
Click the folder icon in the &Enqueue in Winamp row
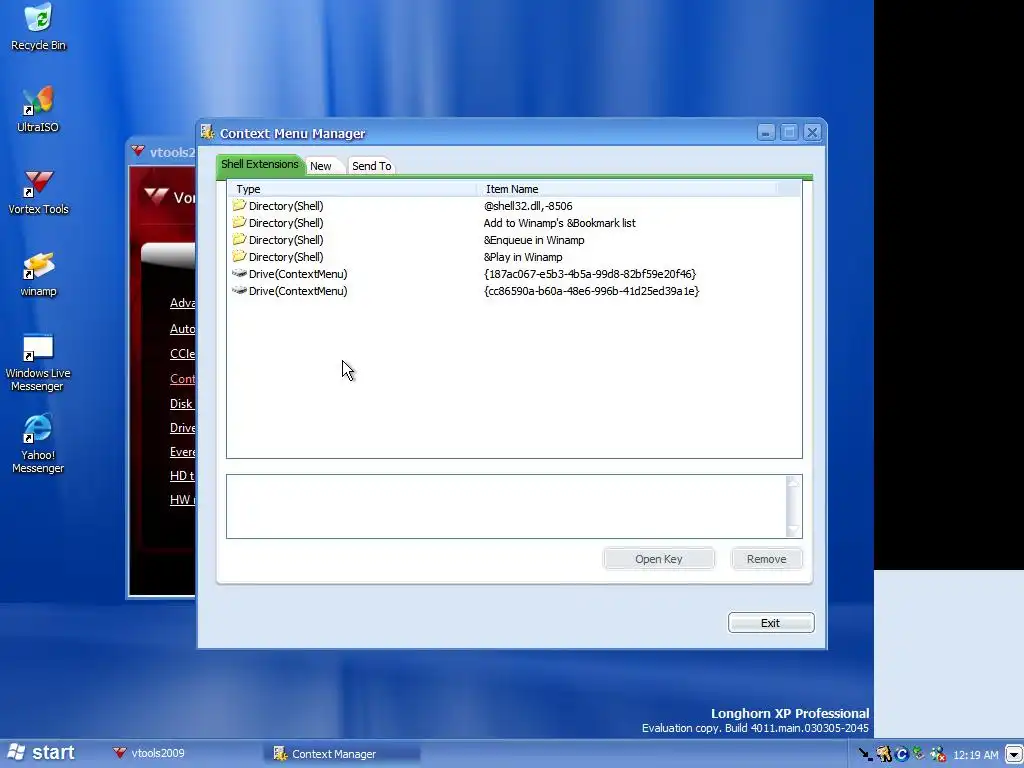tap(239, 239)
